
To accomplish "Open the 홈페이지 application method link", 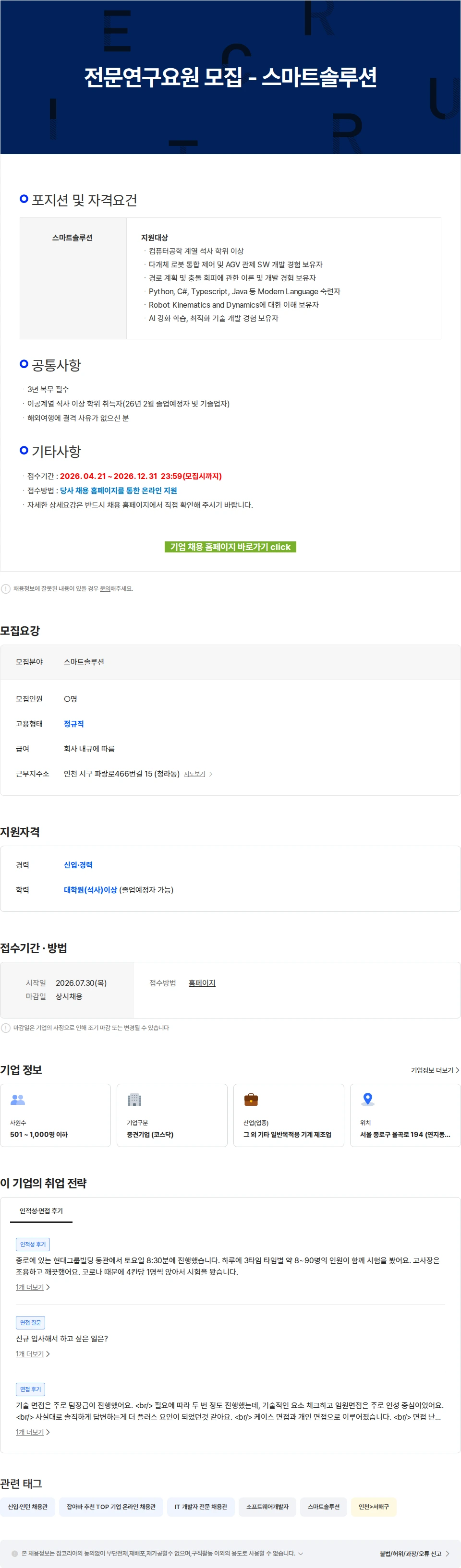I will pos(202,982).
